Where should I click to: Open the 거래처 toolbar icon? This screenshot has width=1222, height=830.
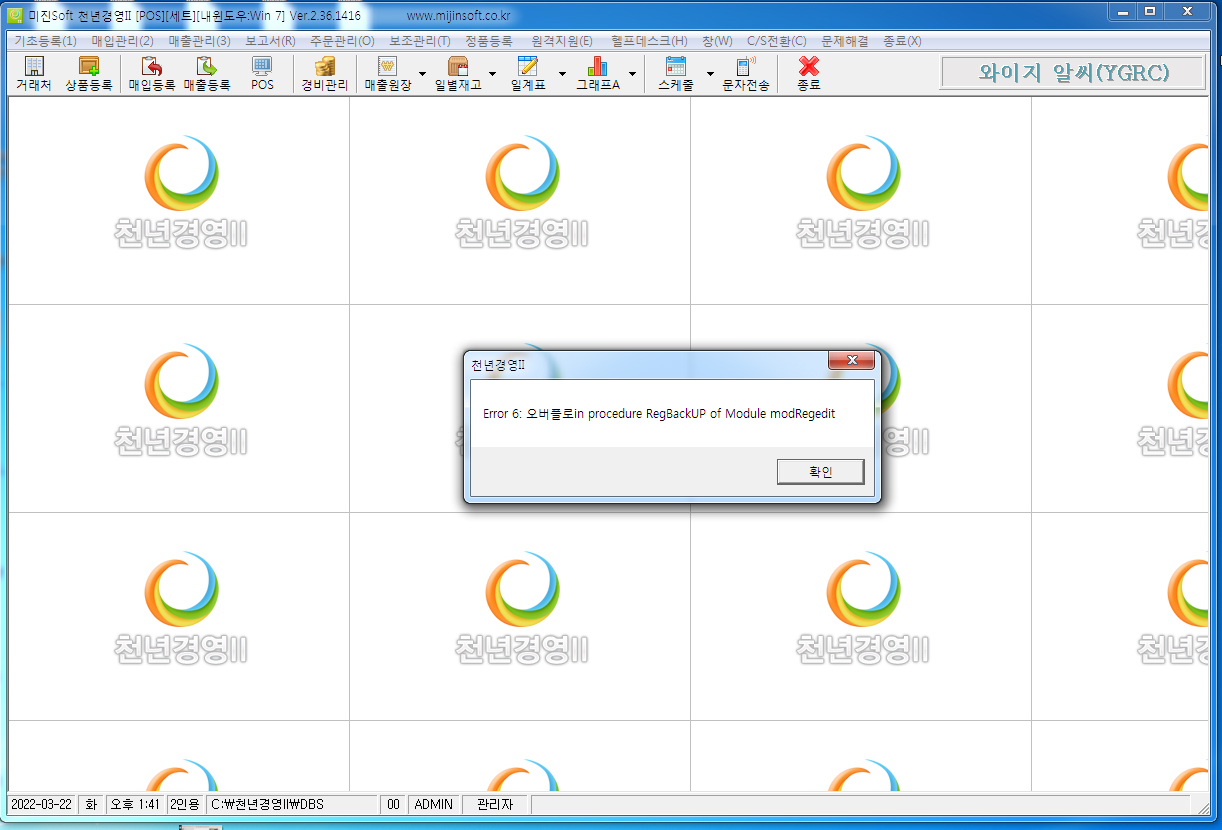pyautogui.click(x=34, y=75)
